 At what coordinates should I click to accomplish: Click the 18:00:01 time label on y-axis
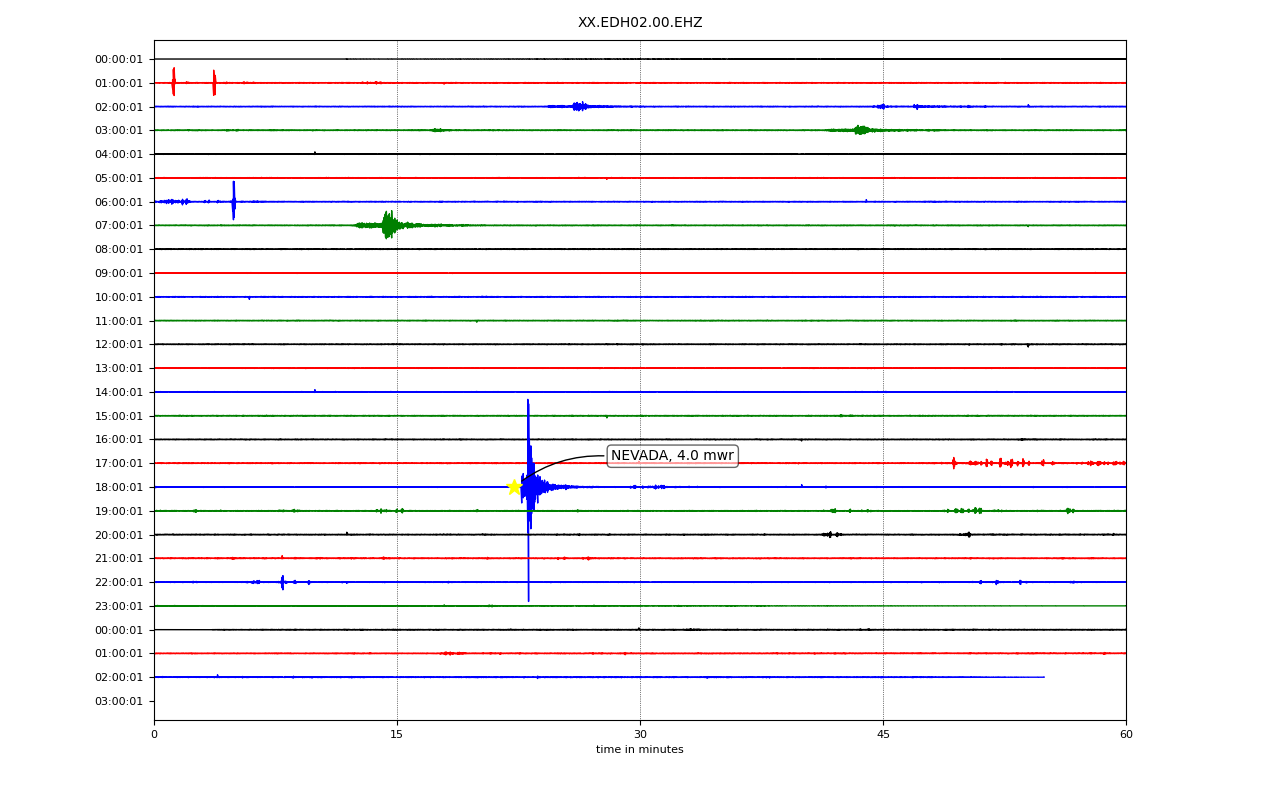[119, 487]
